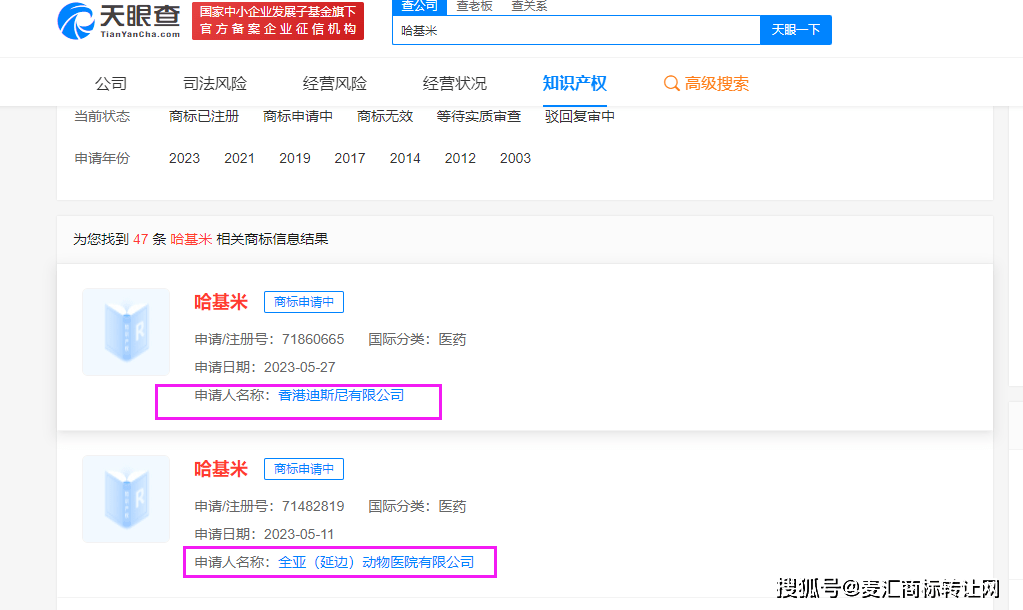
Task: Switch to the 查公司 search tab
Action: pos(419,6)
